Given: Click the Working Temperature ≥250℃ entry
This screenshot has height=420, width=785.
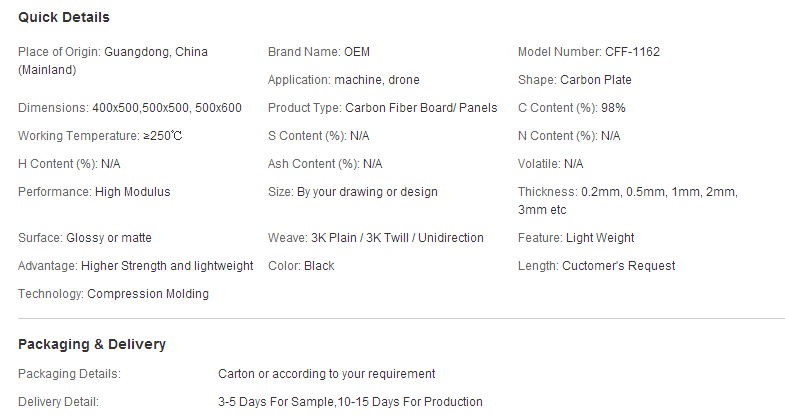Looking at the screenshot, I should pyautogui.click(x=100, y=136).
